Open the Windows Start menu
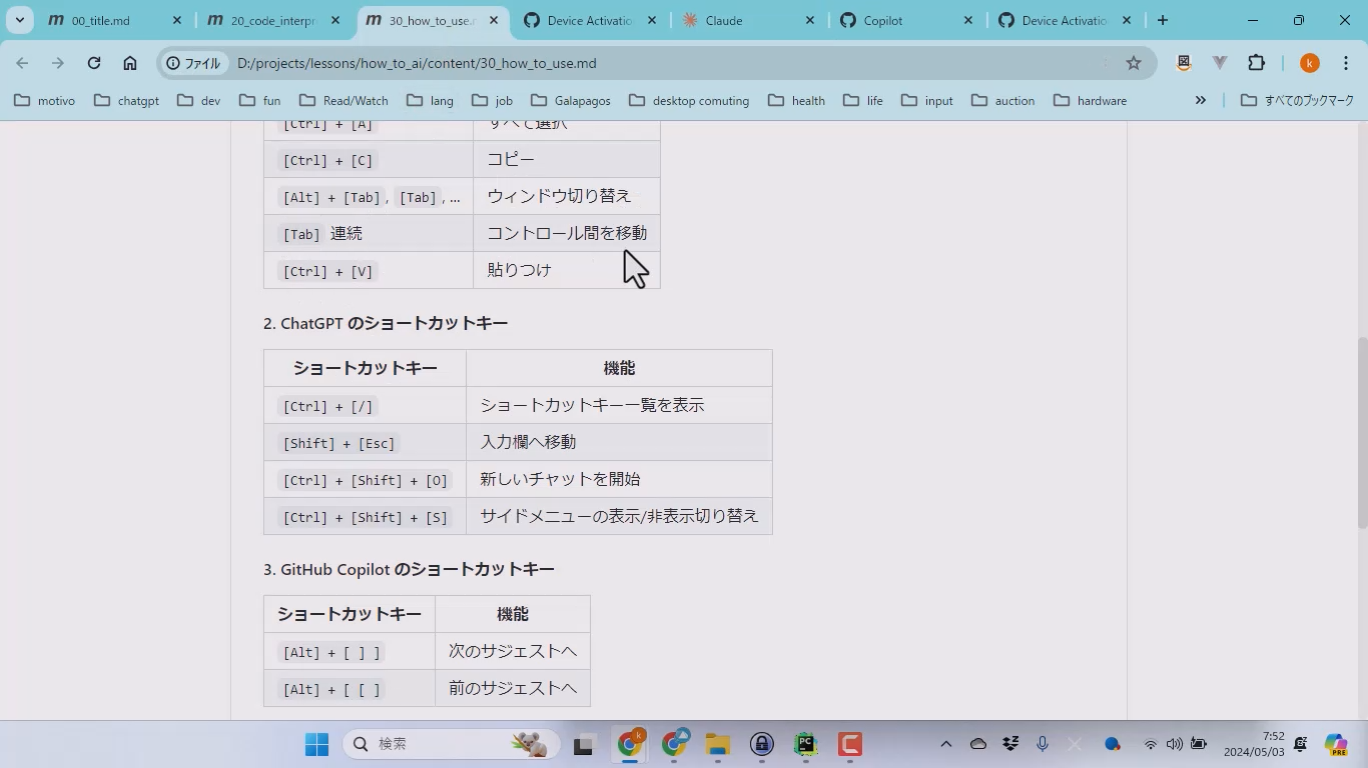Screen dimensions: 1368x768 (317, 744)
